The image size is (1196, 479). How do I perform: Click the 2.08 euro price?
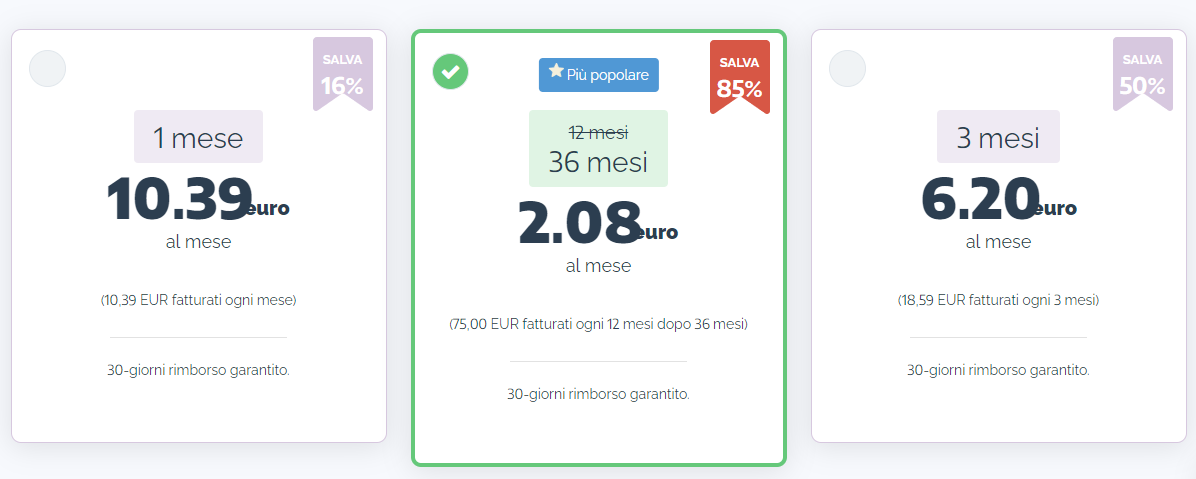point(598,223)
